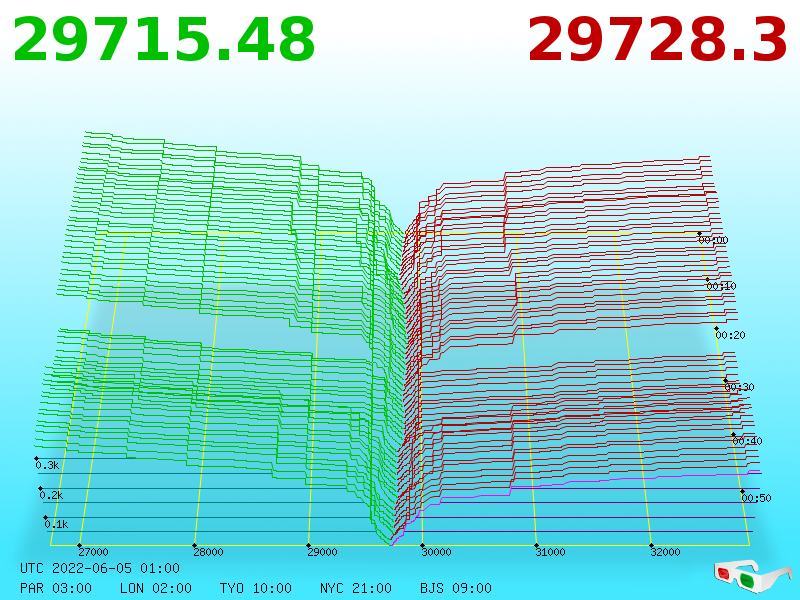Viewport: 800px width, 600px height.
Task: Click the 00:10 time marker
Action: coord(721,286)
